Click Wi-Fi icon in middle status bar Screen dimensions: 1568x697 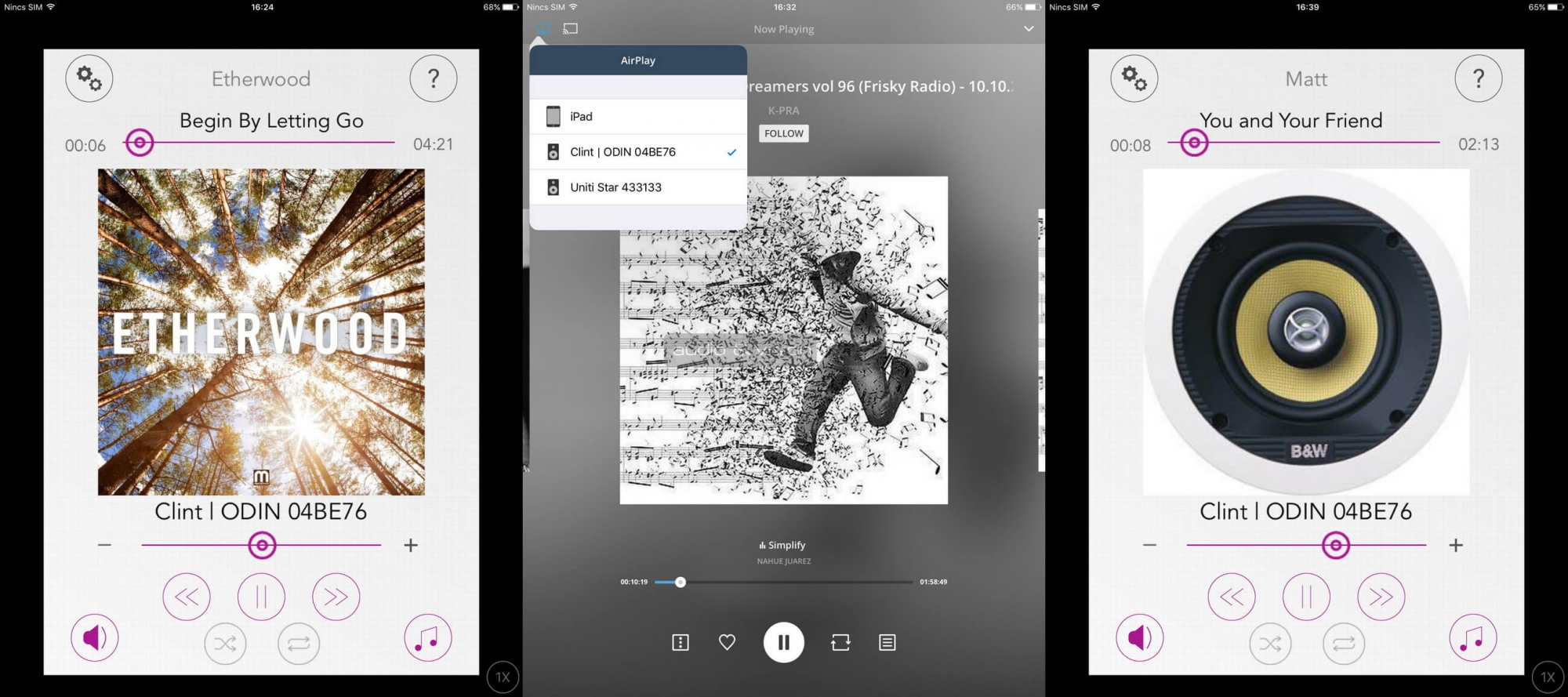pos(573,7)
